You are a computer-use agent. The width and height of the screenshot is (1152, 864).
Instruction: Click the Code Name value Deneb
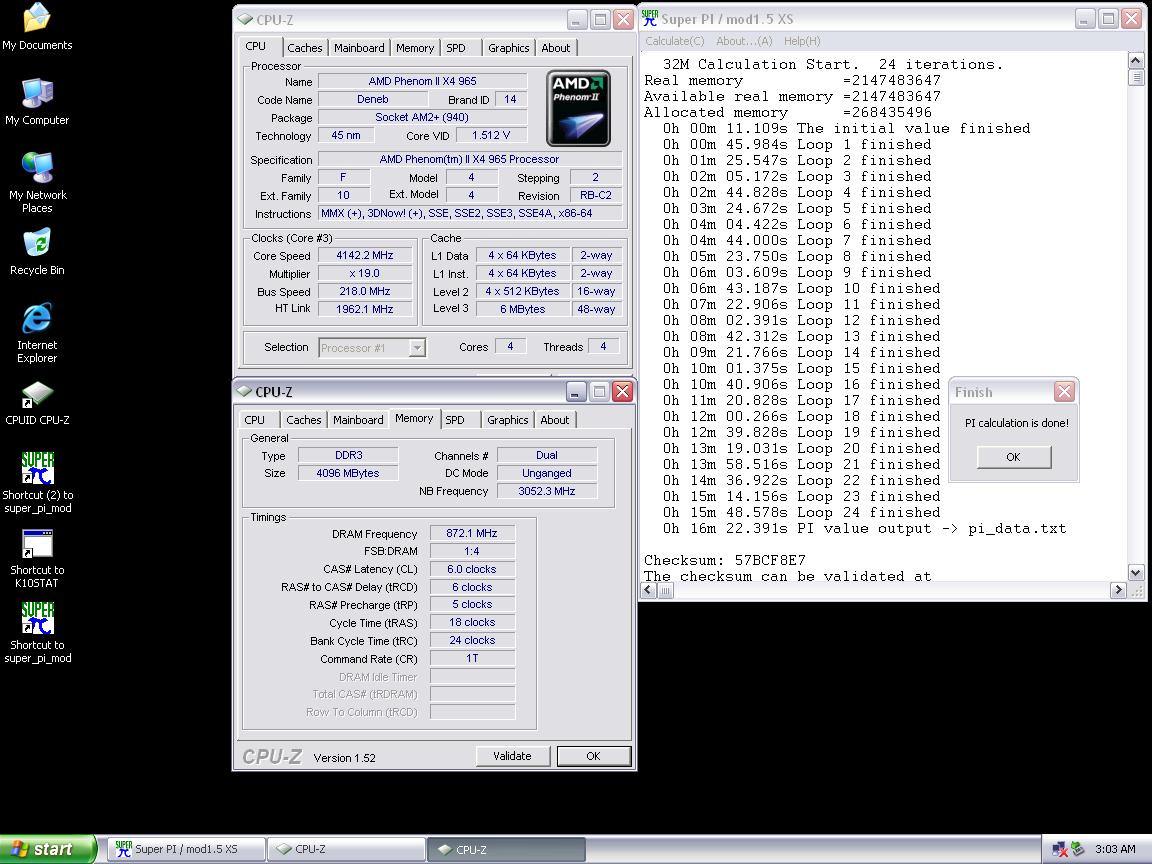pyautogui.click(x=372, y=99)
